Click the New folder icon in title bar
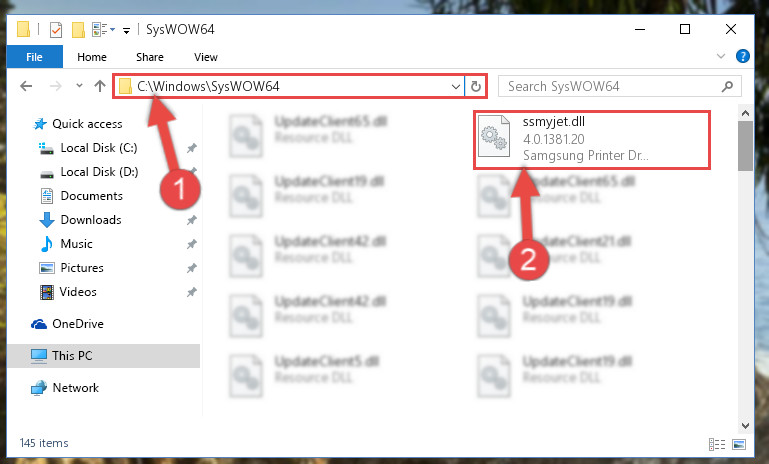The width and height of the screenshot is (769, 464). [x=78, y=30]
